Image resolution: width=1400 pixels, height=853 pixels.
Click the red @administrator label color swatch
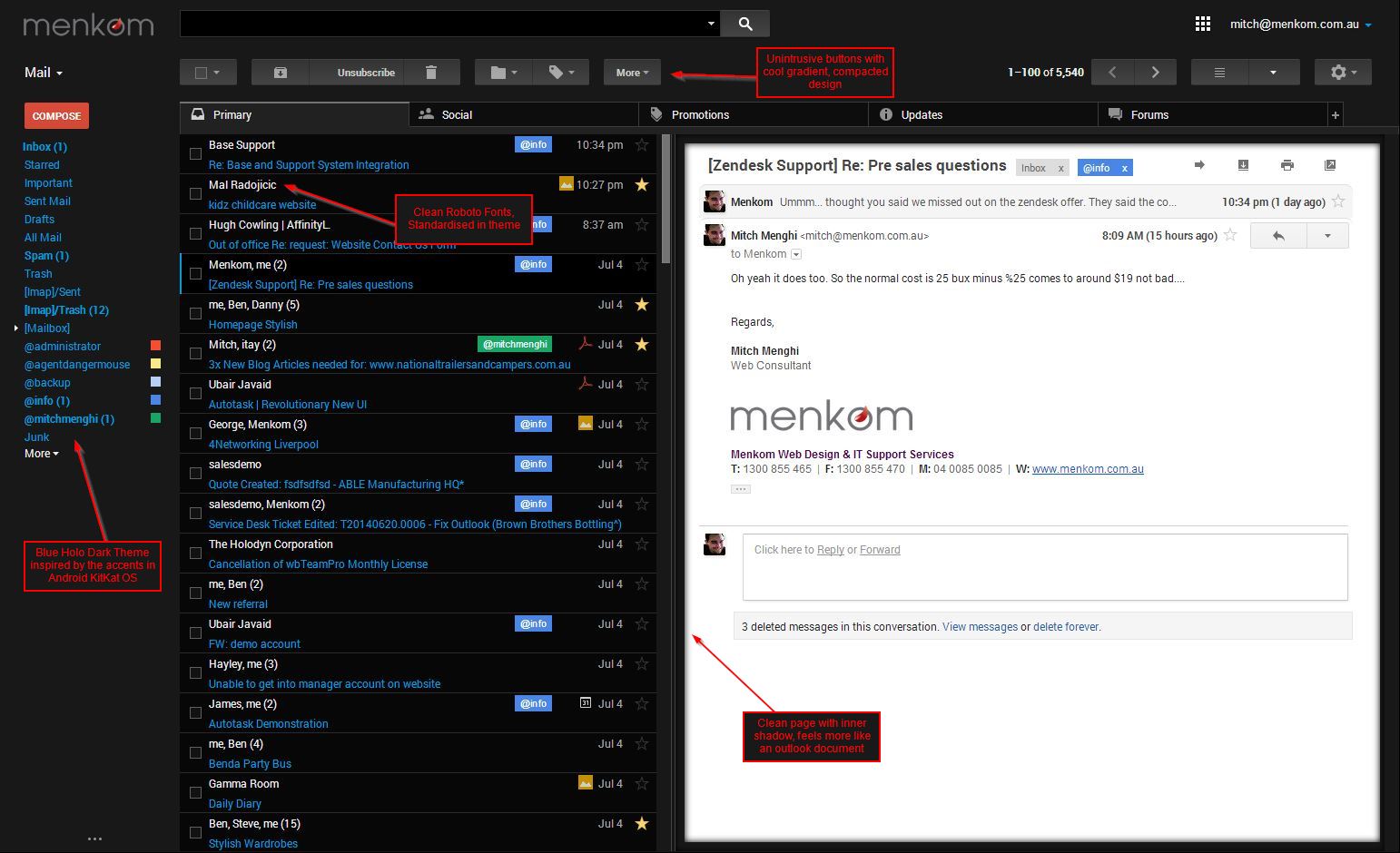pos(155,346)
